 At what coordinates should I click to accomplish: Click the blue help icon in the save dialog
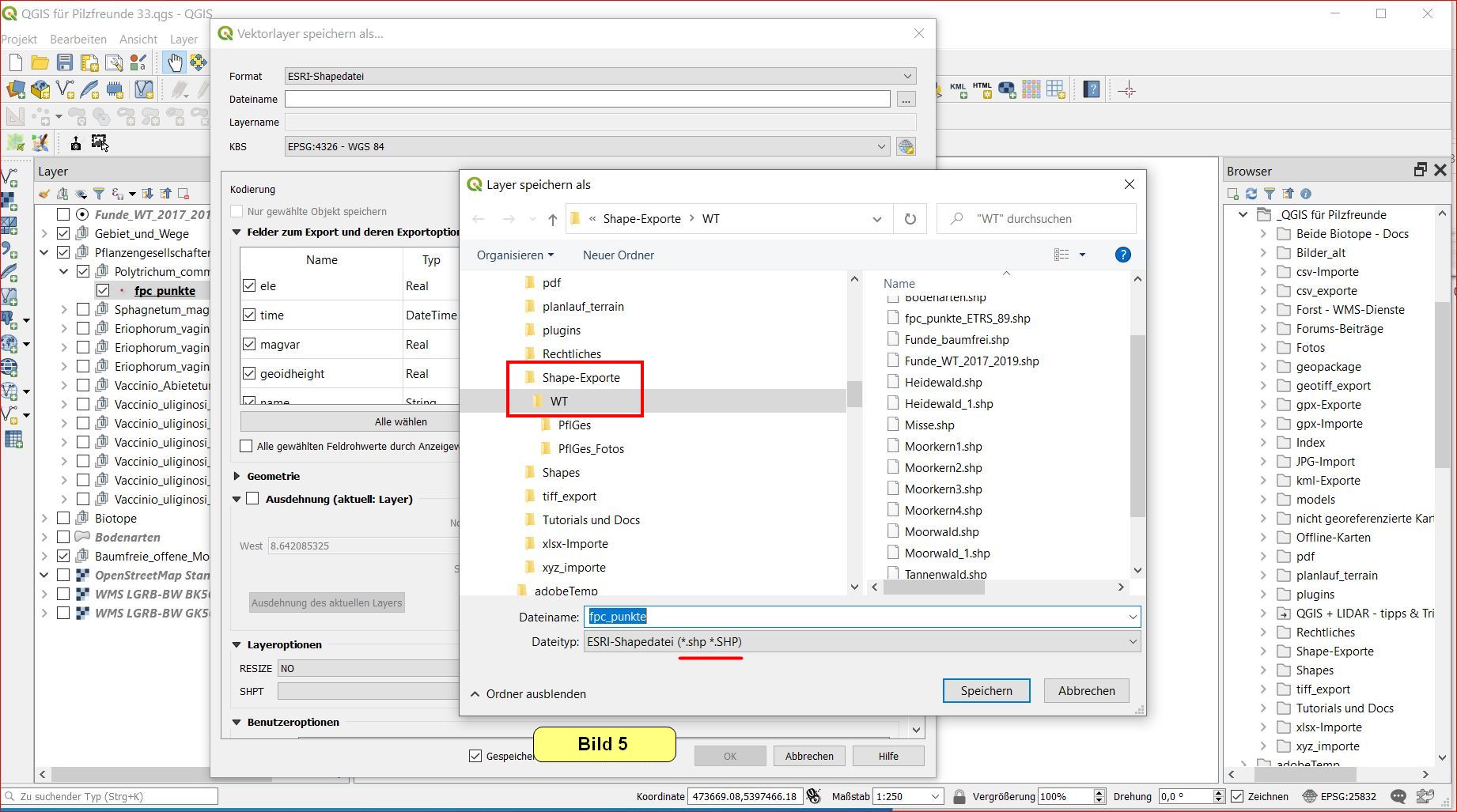point(1122,255)
